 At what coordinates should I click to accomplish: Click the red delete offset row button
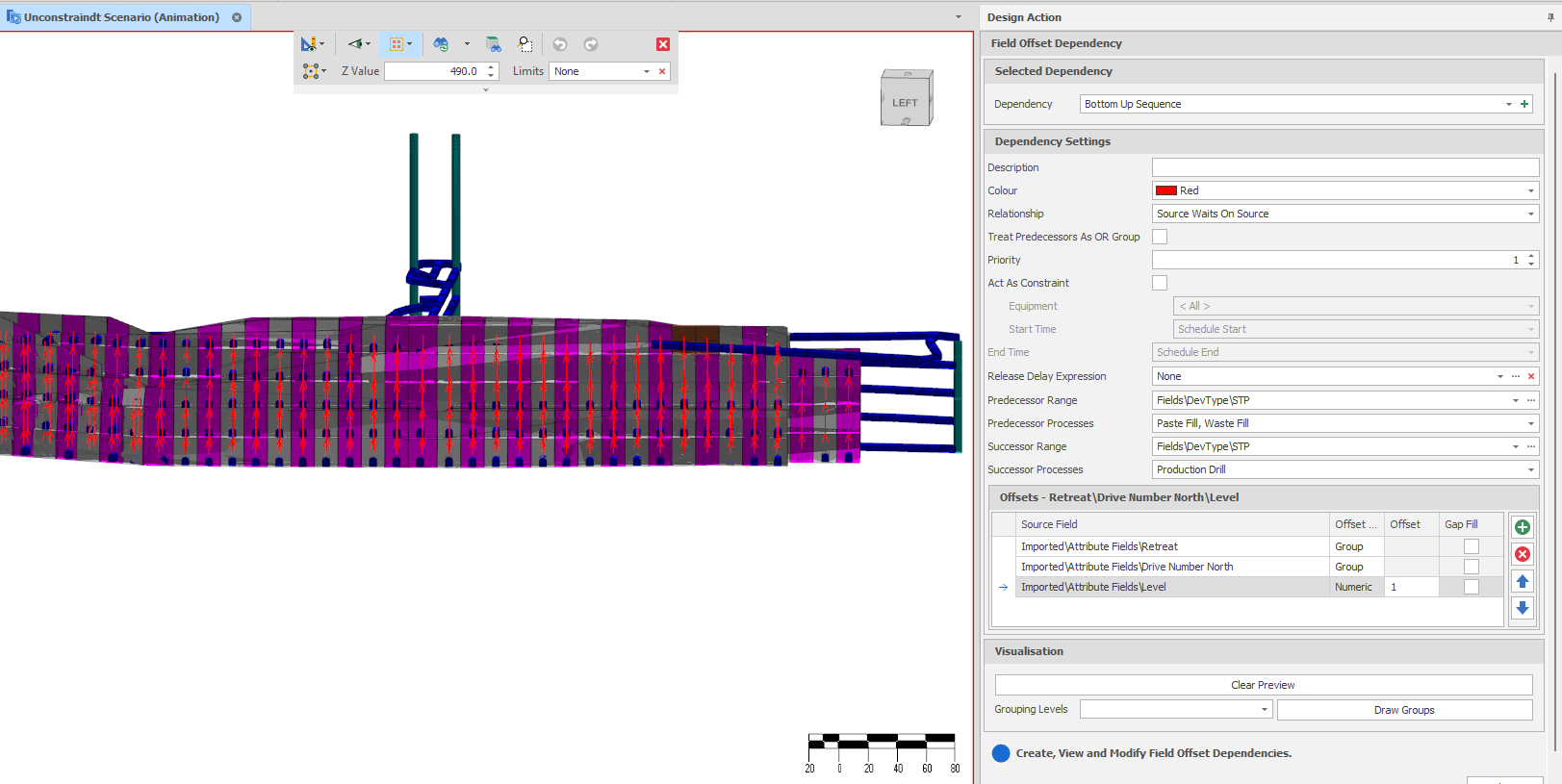[1522, 554]
